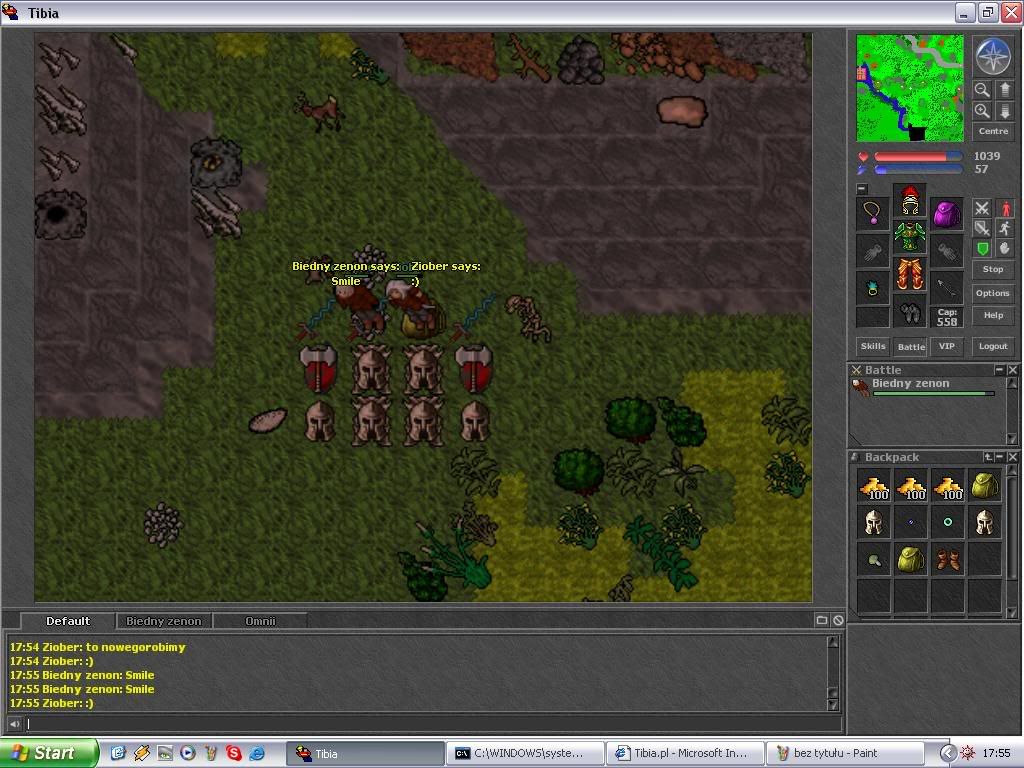
Task: Enable defensive green shield fight mode
Action: [982, 248]
